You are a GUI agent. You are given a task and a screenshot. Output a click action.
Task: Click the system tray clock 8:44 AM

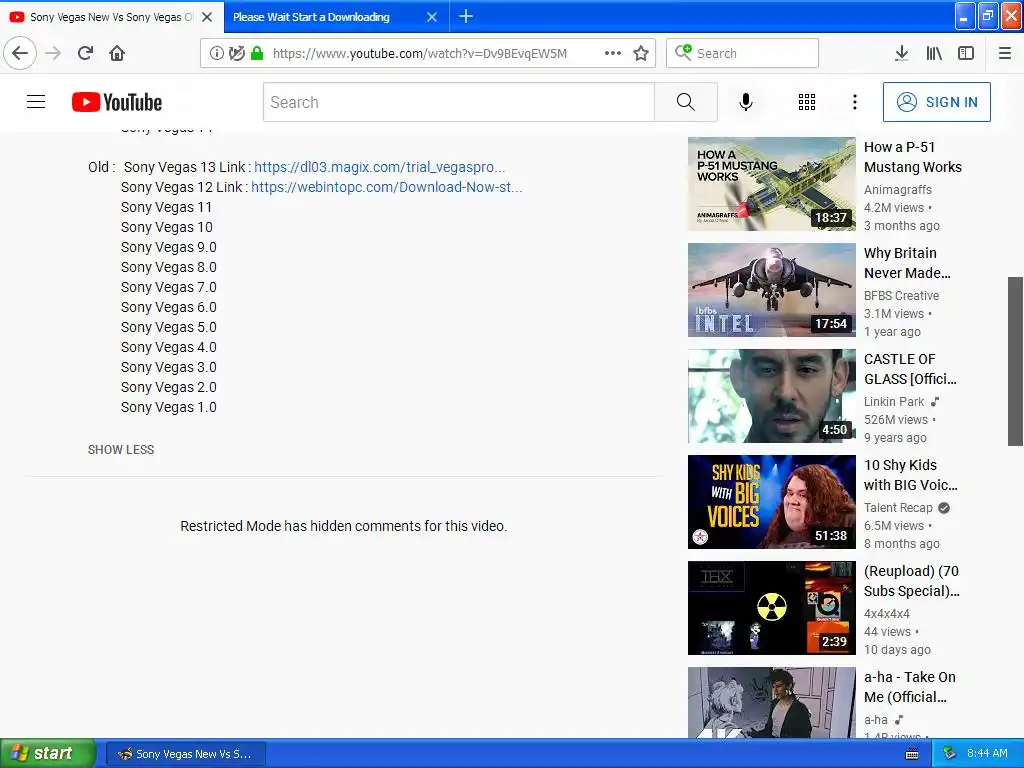pyautogui.click(x=987, y=753)
